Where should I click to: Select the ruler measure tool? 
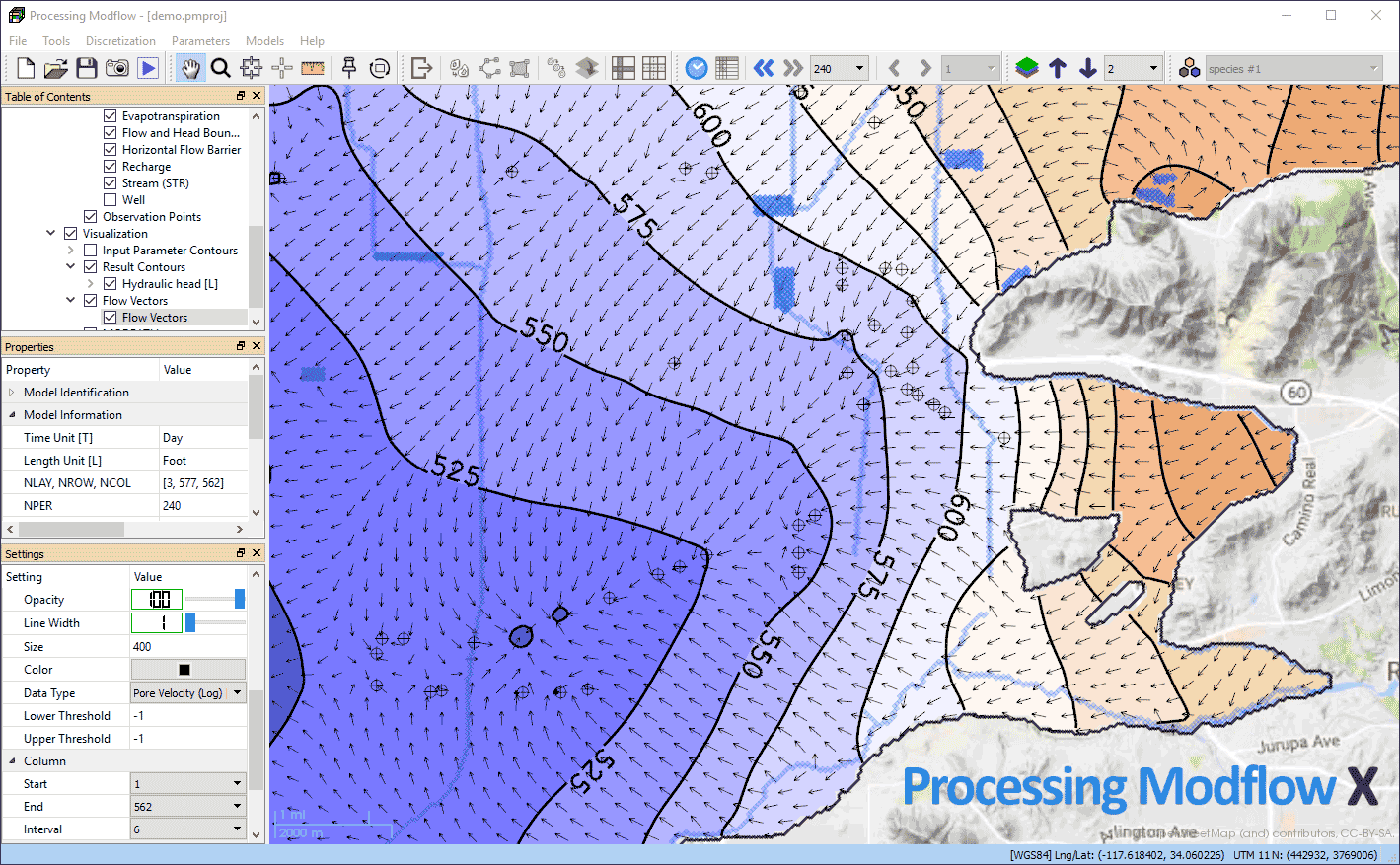tap(313, 68)
